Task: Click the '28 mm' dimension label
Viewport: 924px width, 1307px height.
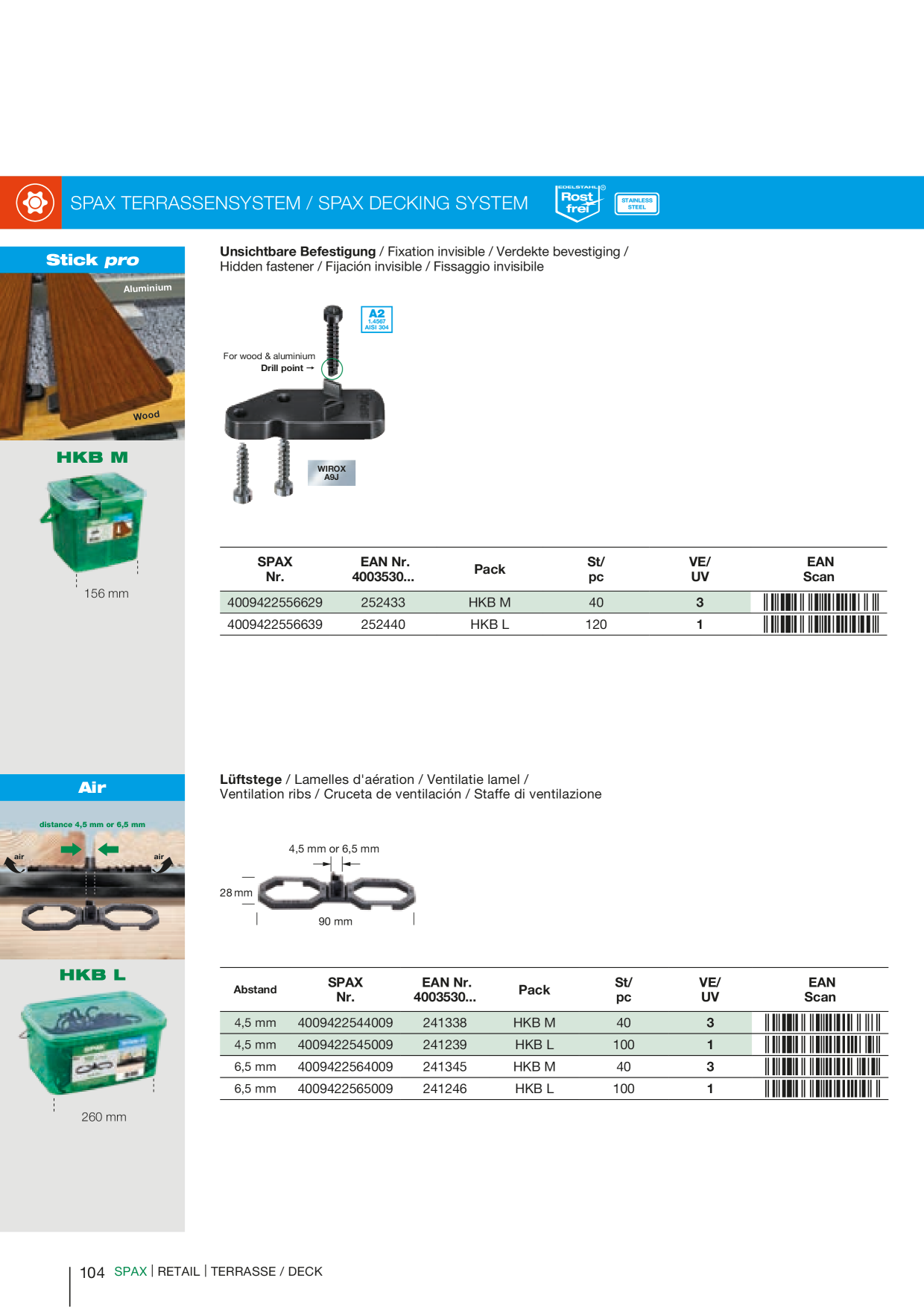Action: click(236, 893)
